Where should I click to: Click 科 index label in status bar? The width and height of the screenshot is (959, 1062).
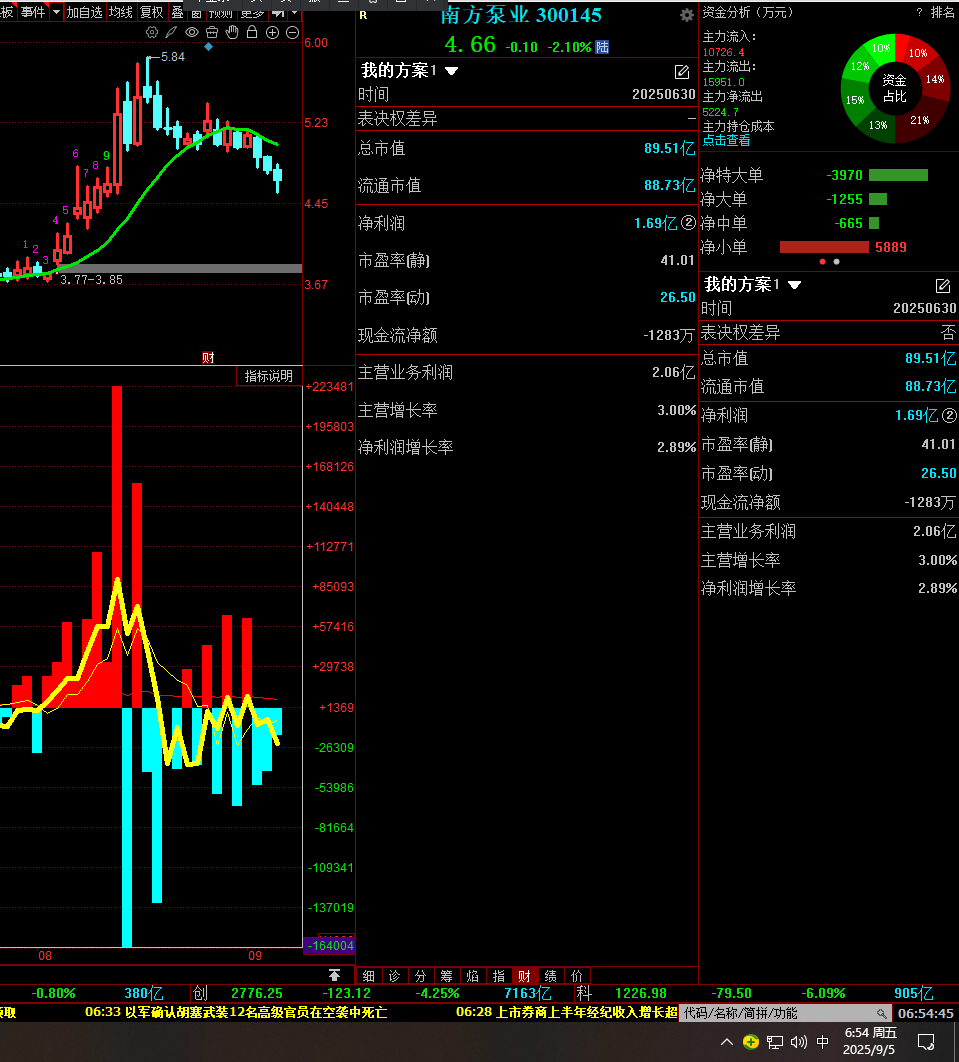[x=584, y=994]
